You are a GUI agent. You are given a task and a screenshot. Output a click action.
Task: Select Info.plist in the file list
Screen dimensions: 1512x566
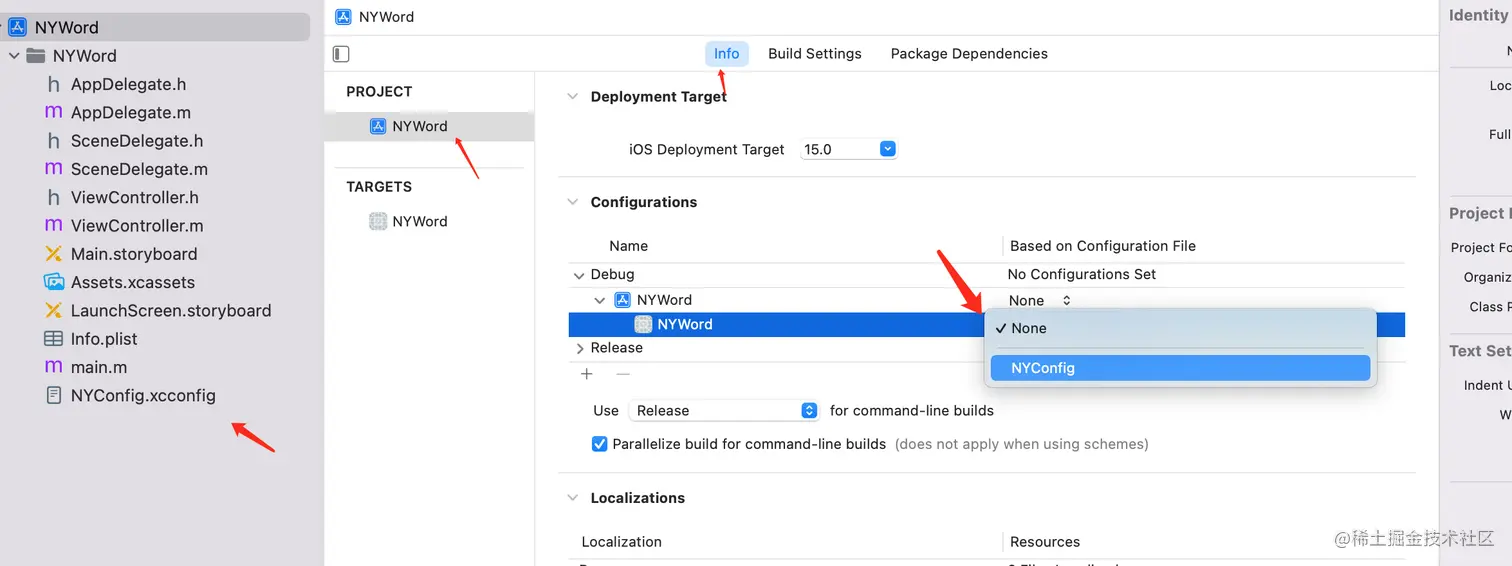click(104, 339)
